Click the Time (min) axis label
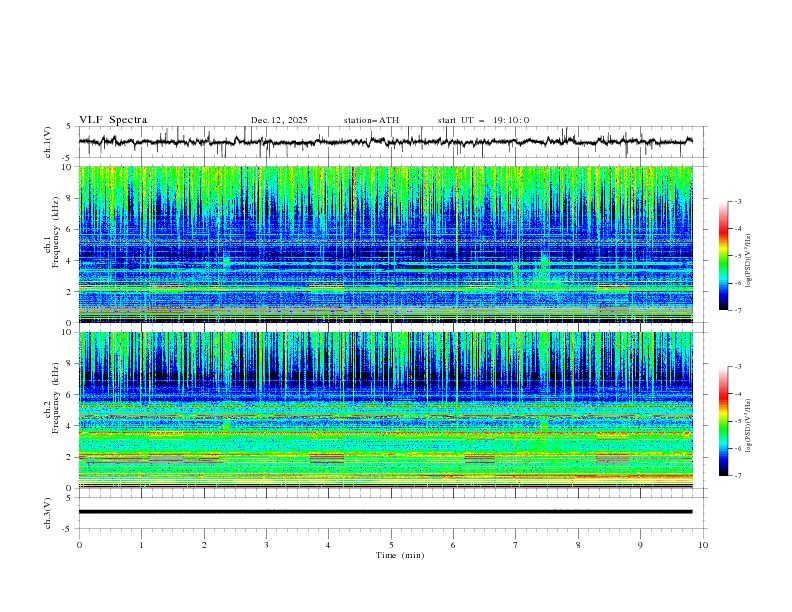792x612 pixels. (x=400, y=555)
